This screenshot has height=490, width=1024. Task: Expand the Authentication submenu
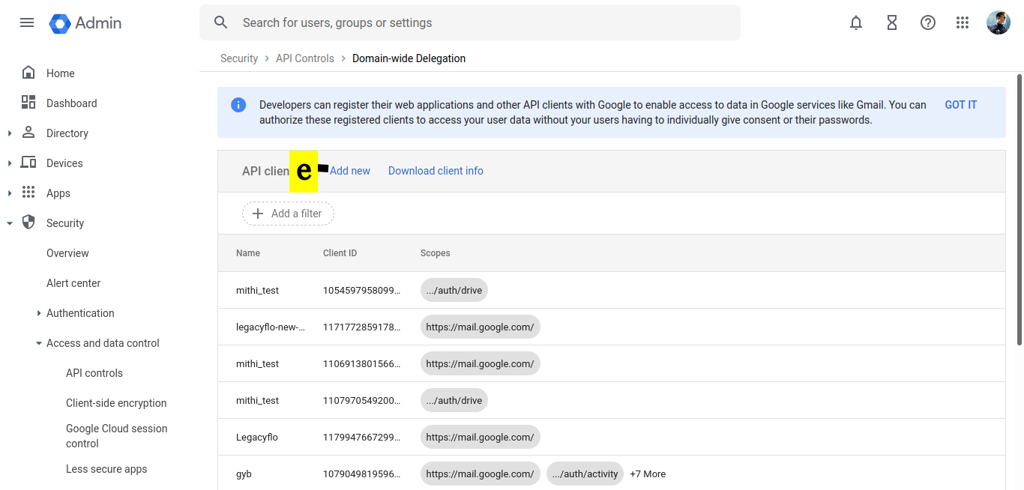point(39,313)
